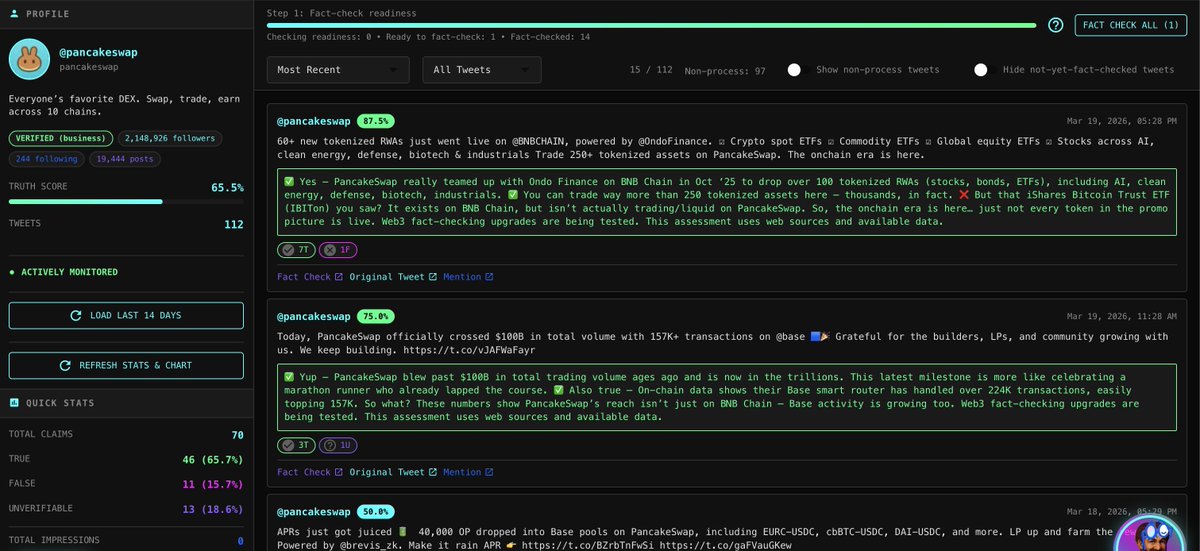The height and width of the screenshot is (551, 1200).
Task: Click the 87.5% score badge
Action: [375, 121]
